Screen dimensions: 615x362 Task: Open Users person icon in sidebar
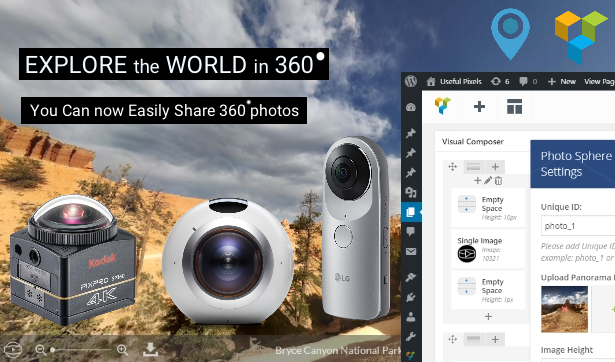pos(411,317)
